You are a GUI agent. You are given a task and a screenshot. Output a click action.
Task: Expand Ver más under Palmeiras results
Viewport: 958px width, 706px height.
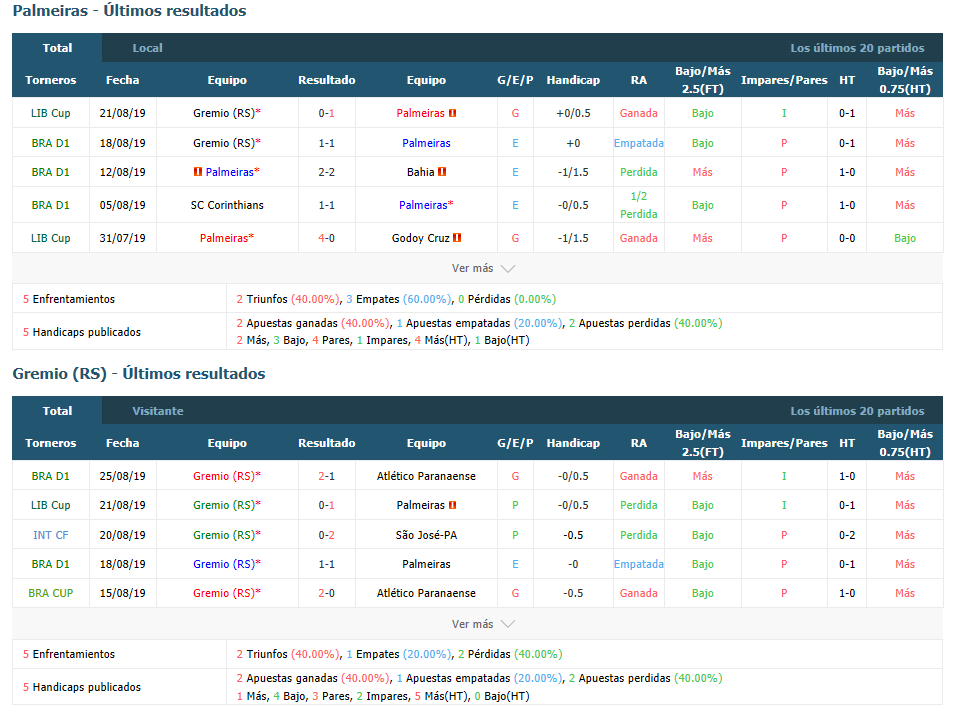[483, 268]
